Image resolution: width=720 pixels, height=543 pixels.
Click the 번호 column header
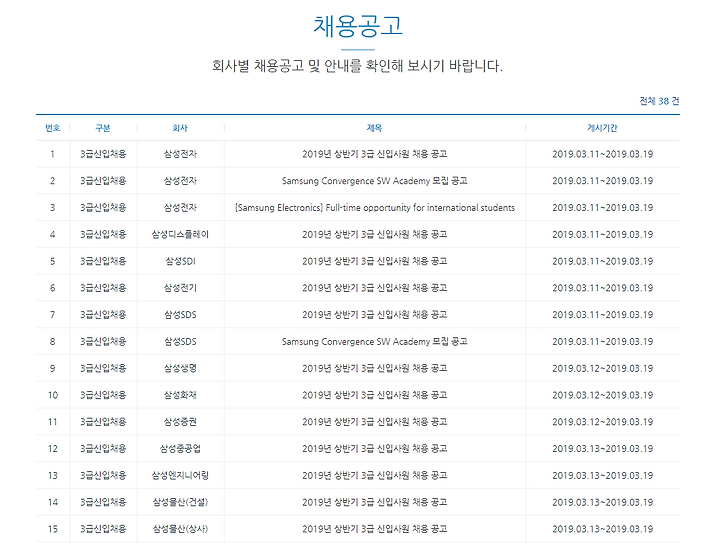coord(52,128)
